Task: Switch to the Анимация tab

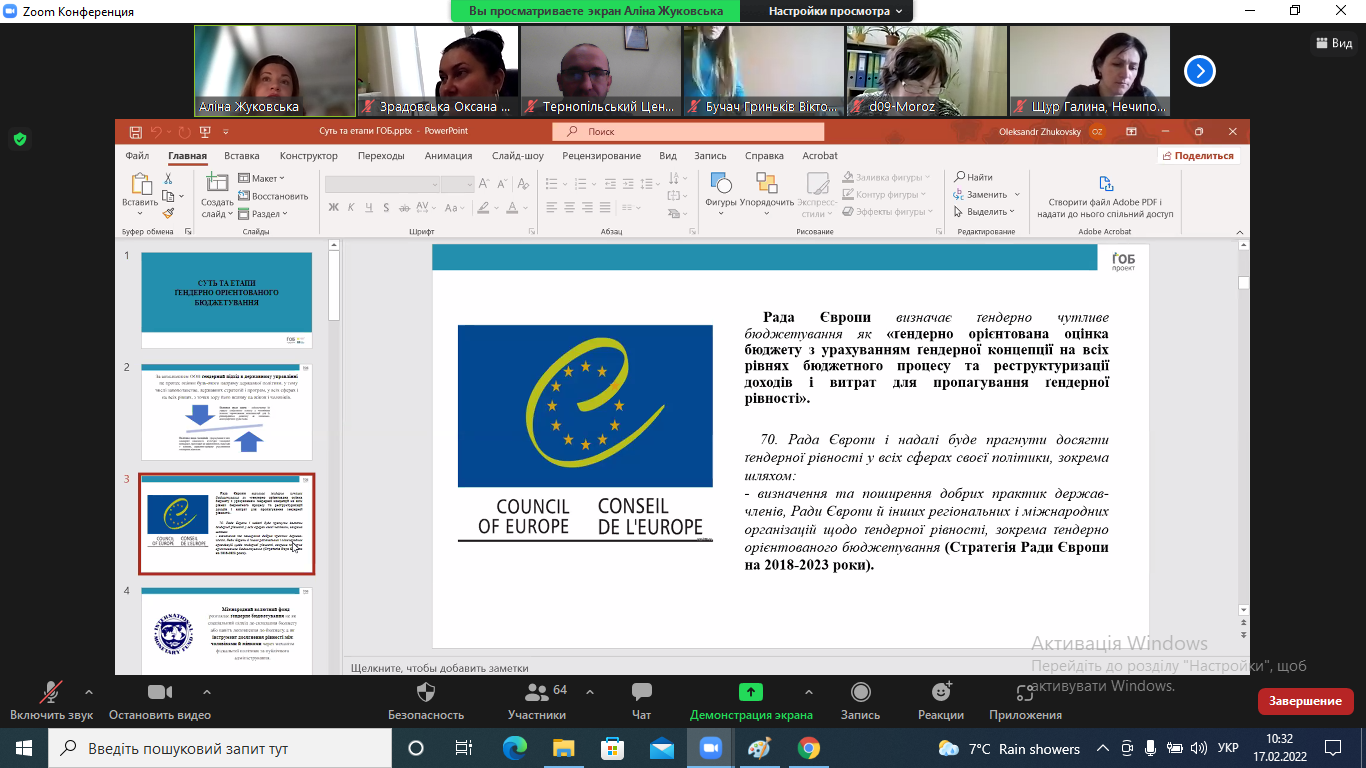Action: pyautogui.click(x=449, y=156)
